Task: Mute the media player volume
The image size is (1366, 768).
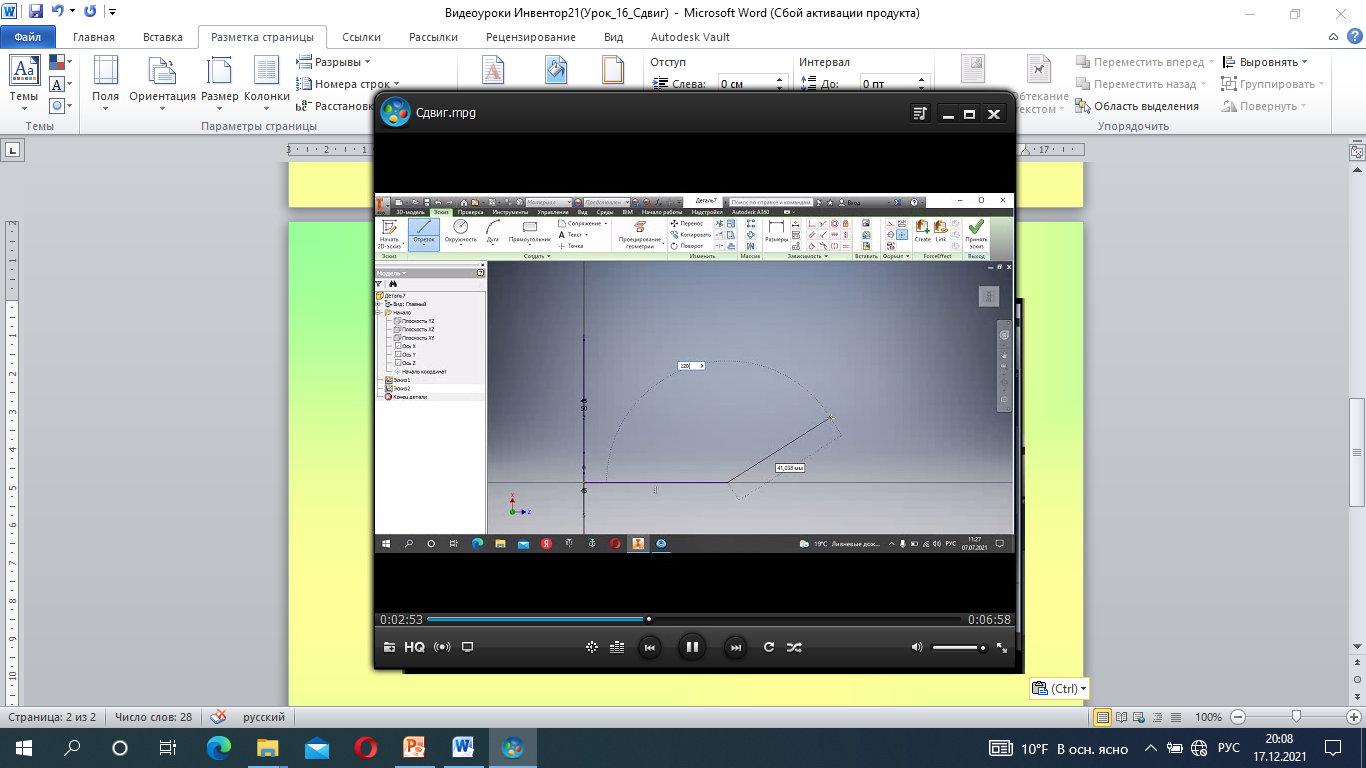Action: 917,647
